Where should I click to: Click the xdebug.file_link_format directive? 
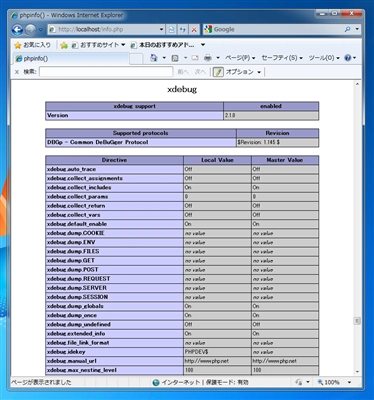[78, 343]
